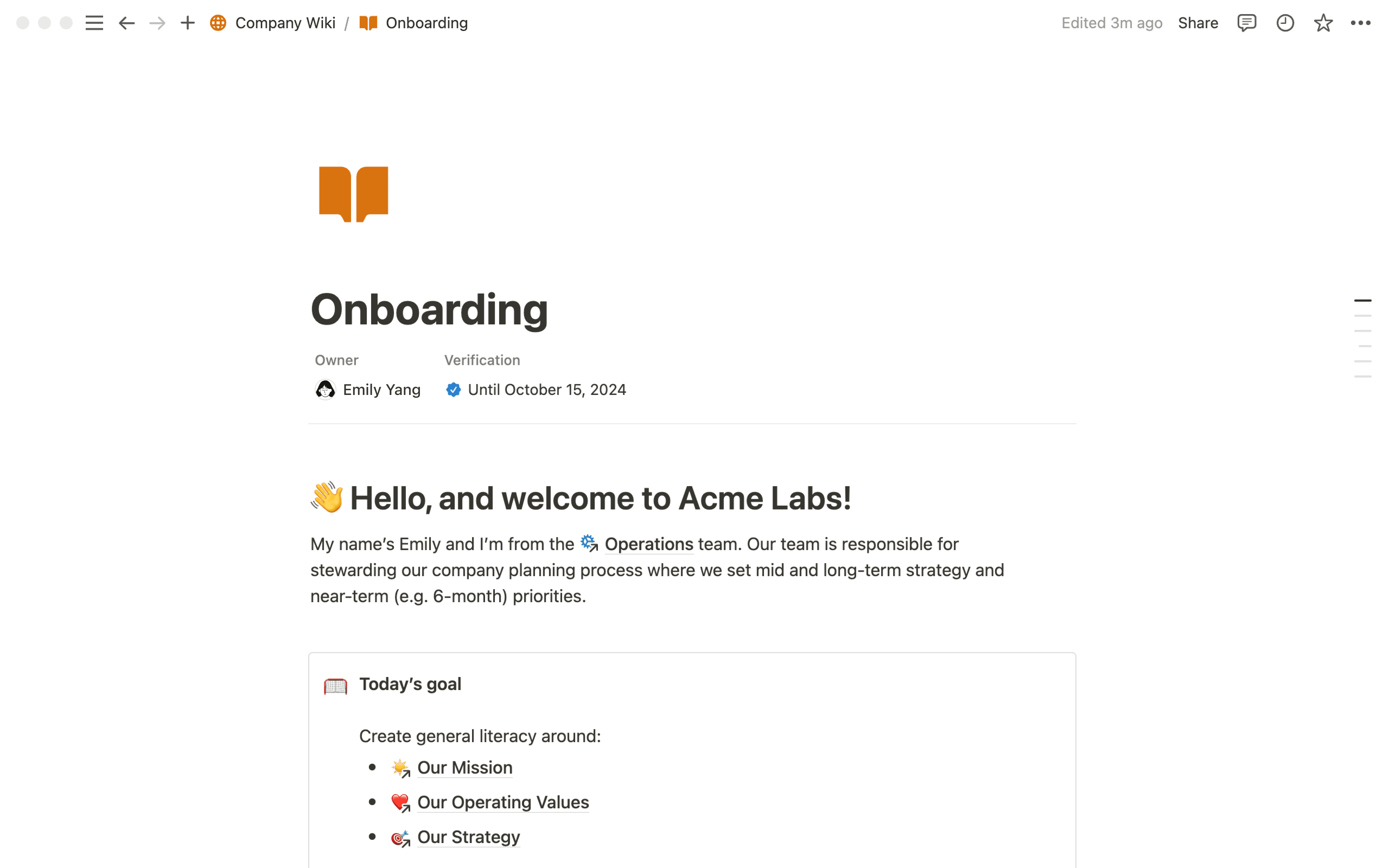Open the Our Strategy page link
Image resolution: width=1389 pixels, height=868 pixels.
[468, 837]
